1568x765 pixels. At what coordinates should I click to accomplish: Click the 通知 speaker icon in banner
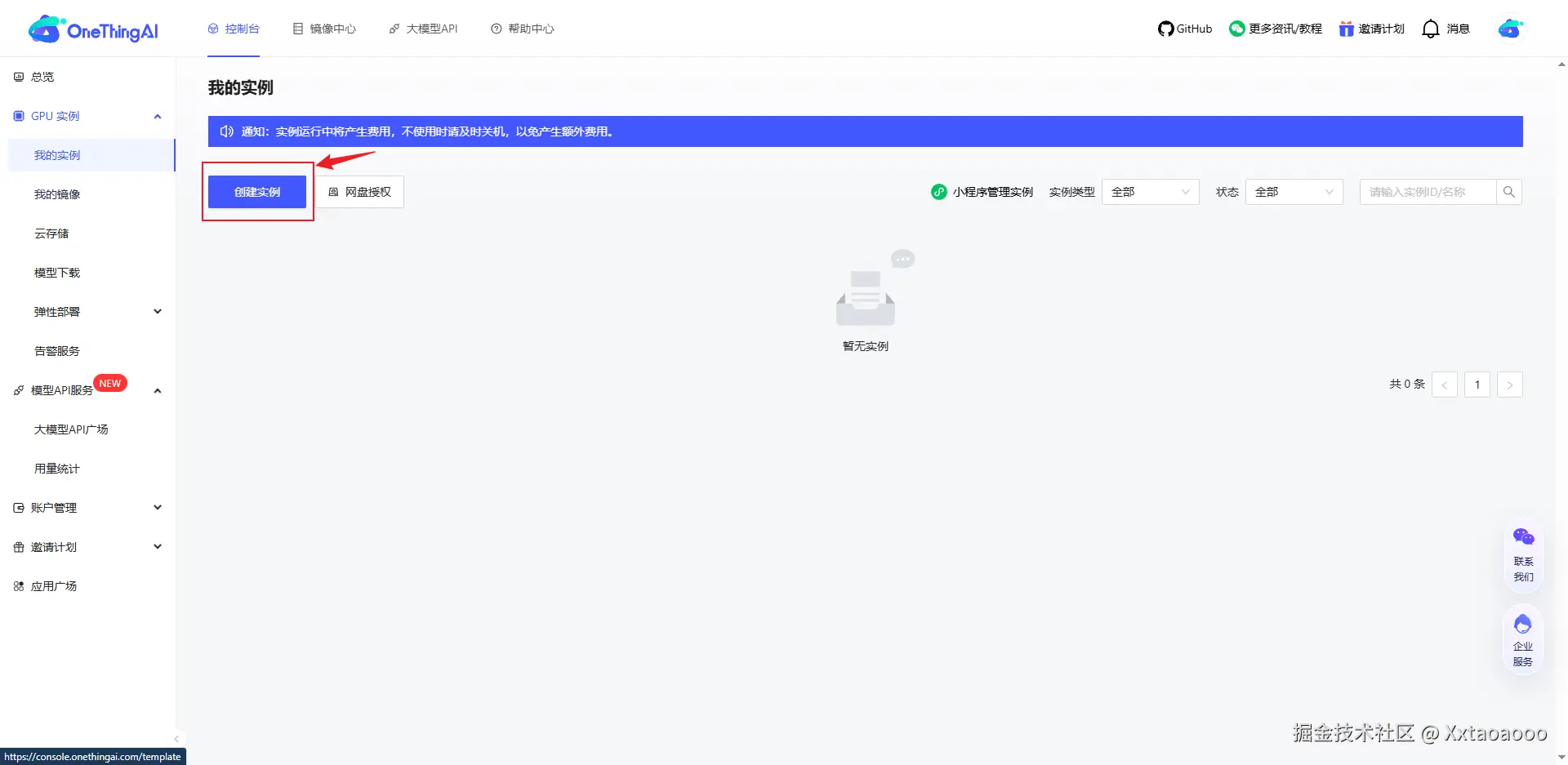click(x=227, y=131)
